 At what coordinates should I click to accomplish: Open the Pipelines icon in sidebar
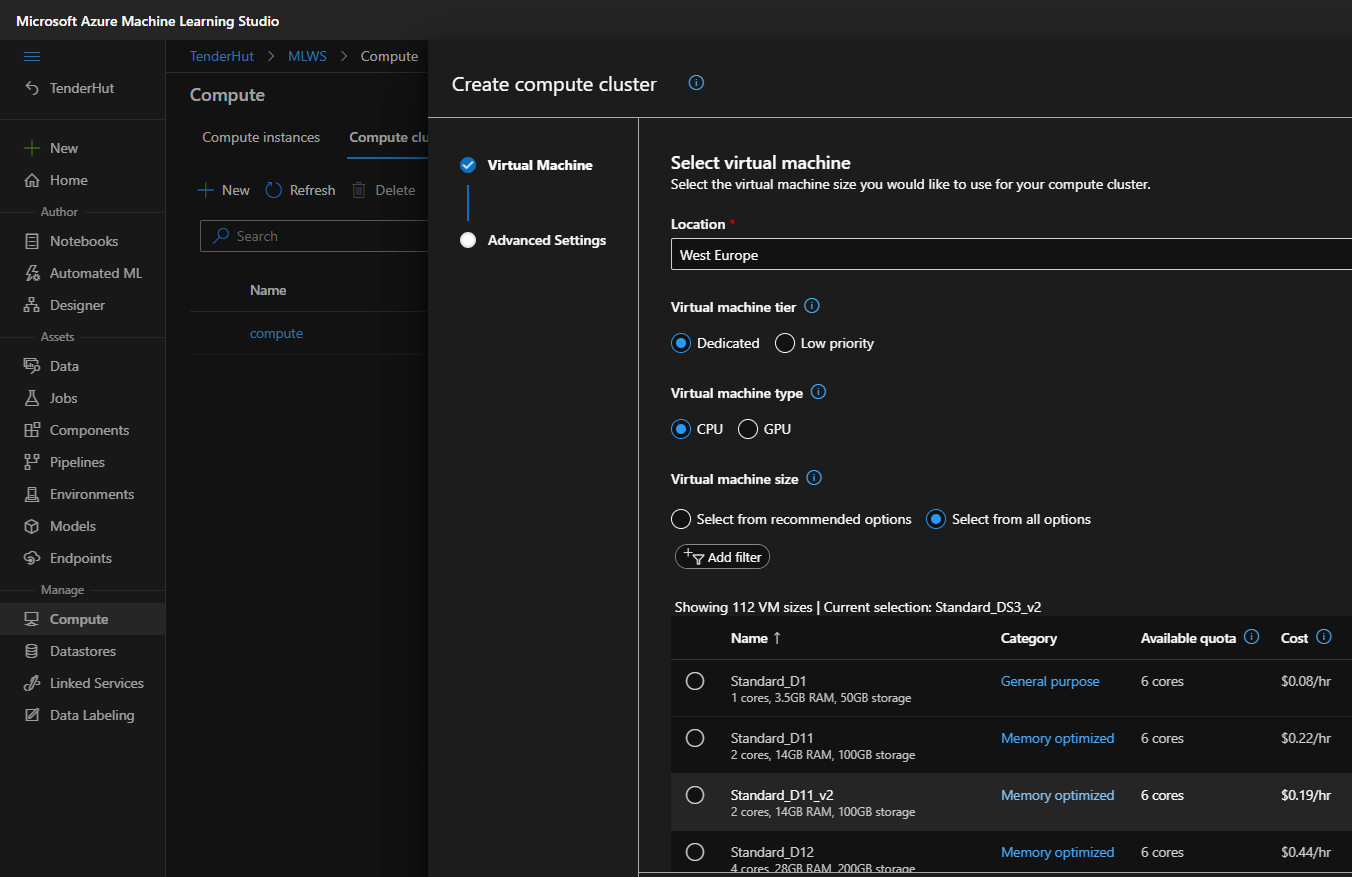pos(32,462)
